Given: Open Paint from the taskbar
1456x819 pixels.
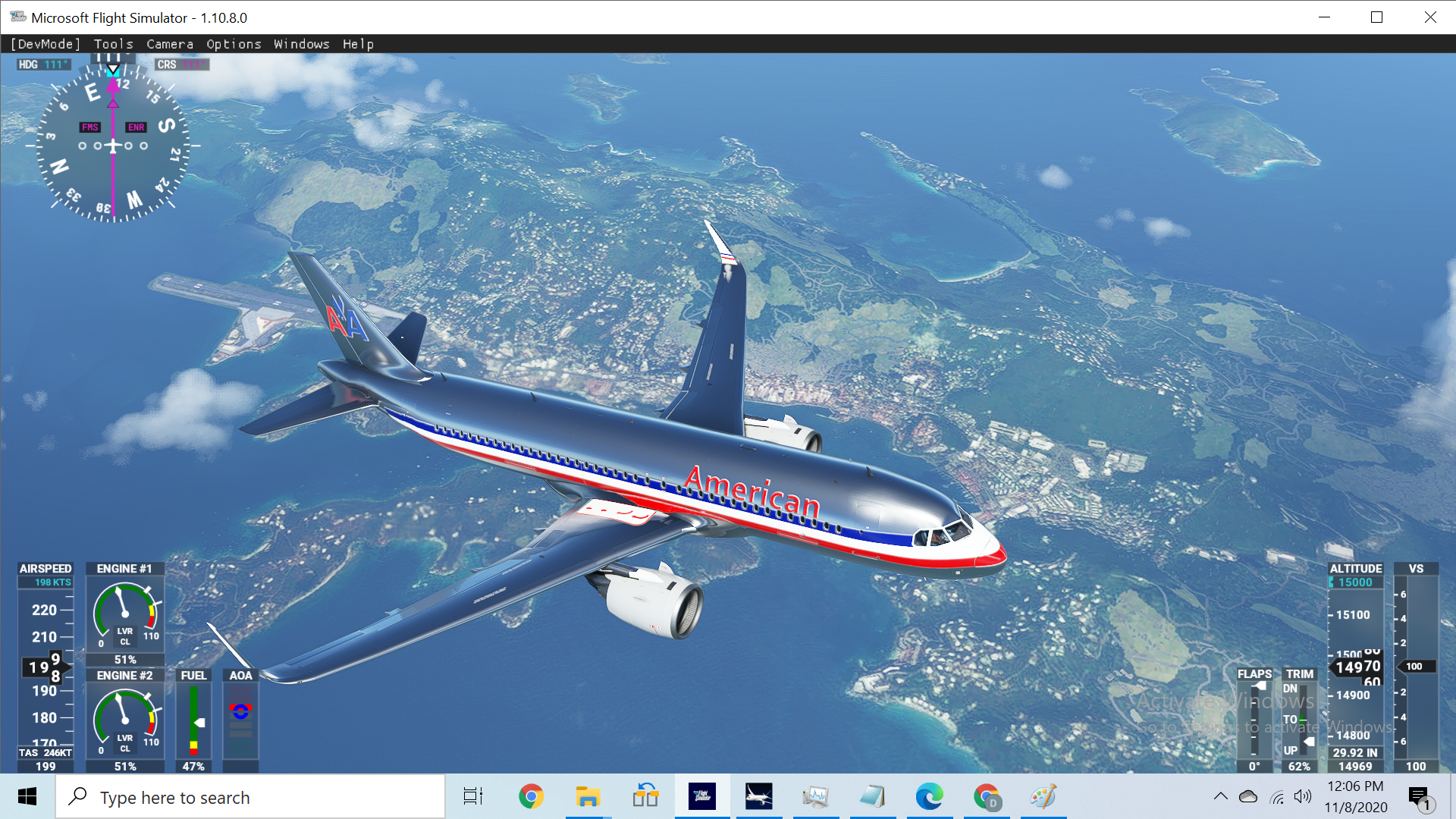Looking at the screenshot, I should pos(1043,797).
